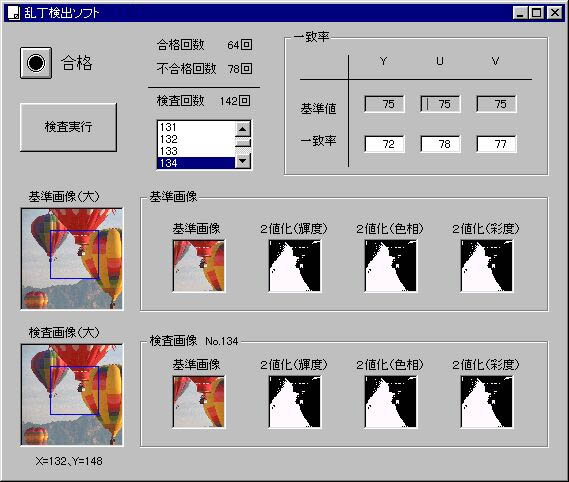Click the U 基準値 input field

coord(440,104)
